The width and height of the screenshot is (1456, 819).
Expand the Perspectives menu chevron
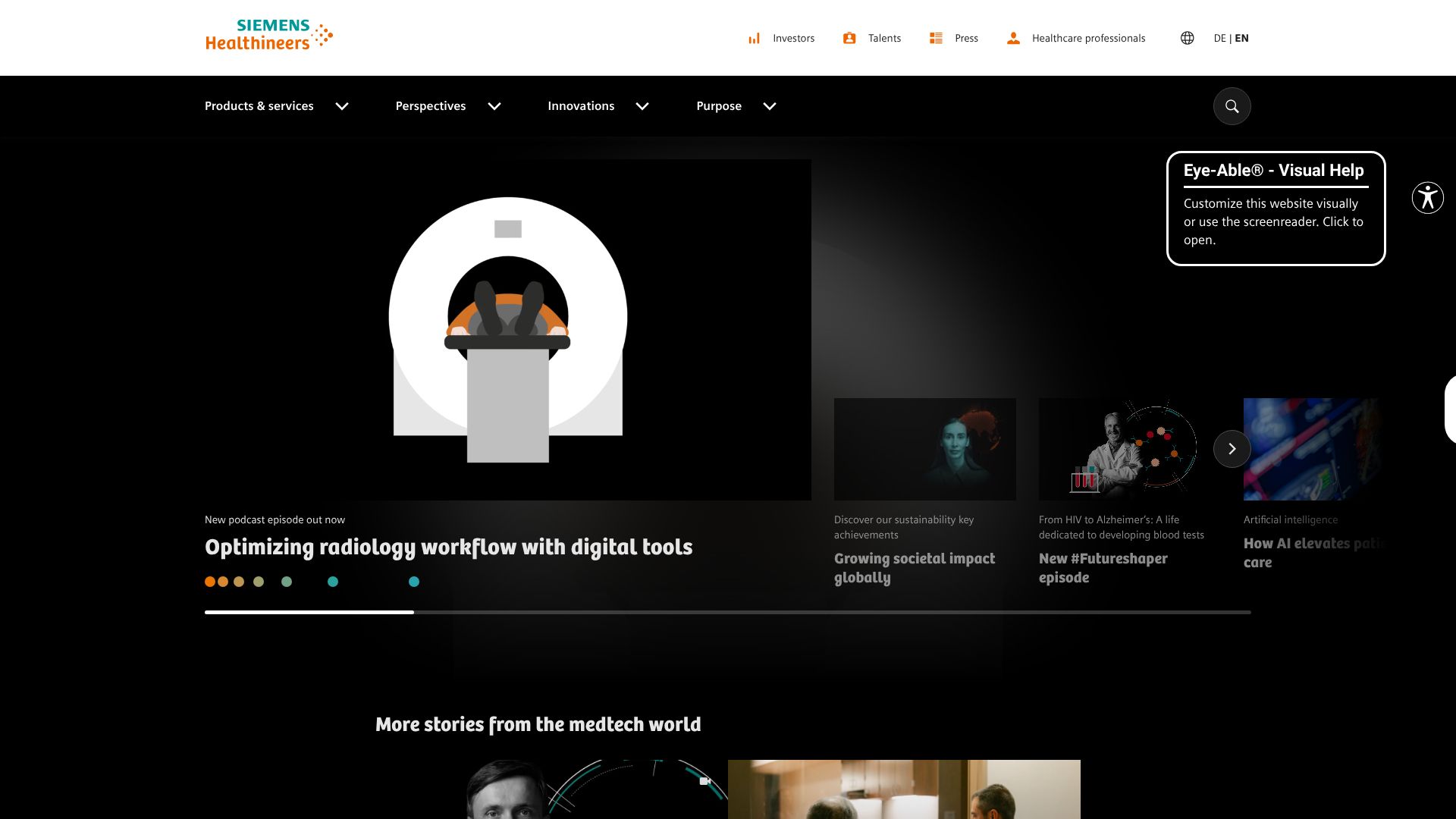tap(494, 106)
